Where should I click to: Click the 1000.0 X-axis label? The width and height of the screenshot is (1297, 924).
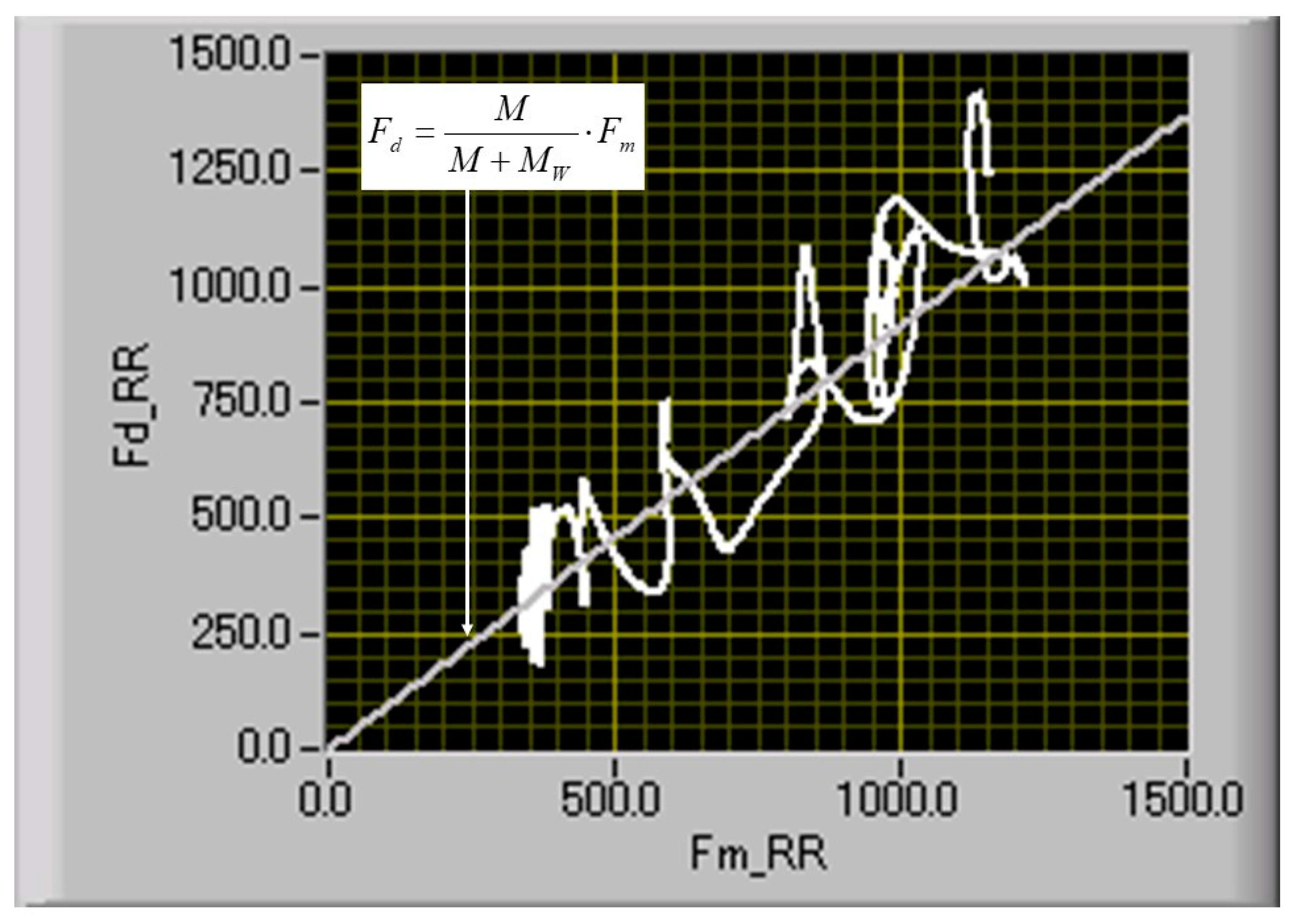click(897, 800)
